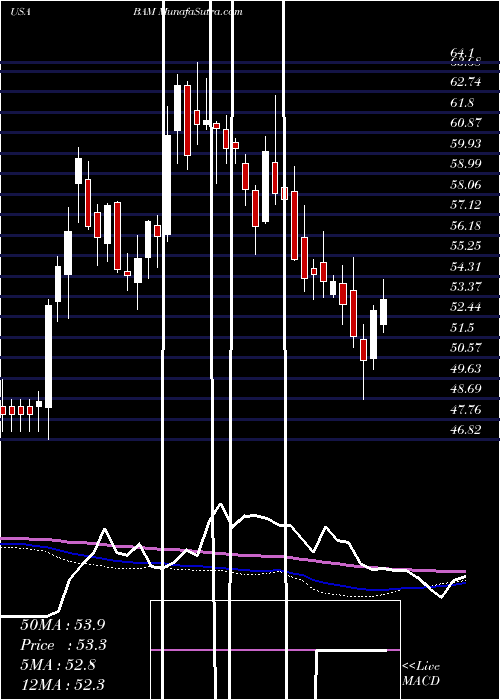Screen dimensions: 500x700
Task: Click the 59.93 price axis label
Action: click(466, 143)
